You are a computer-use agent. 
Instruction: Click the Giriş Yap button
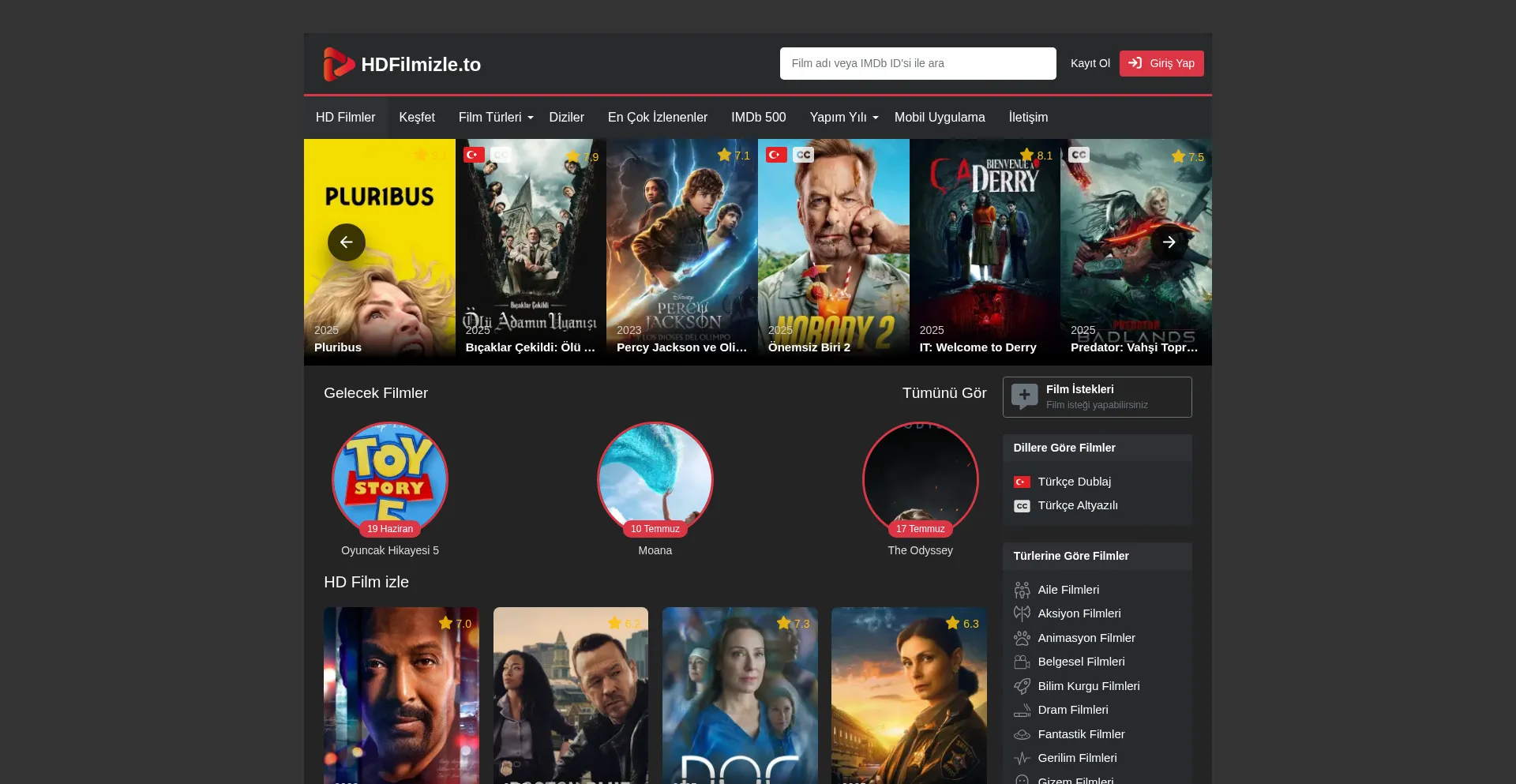pyautogui.click(x=1161, y=63)
